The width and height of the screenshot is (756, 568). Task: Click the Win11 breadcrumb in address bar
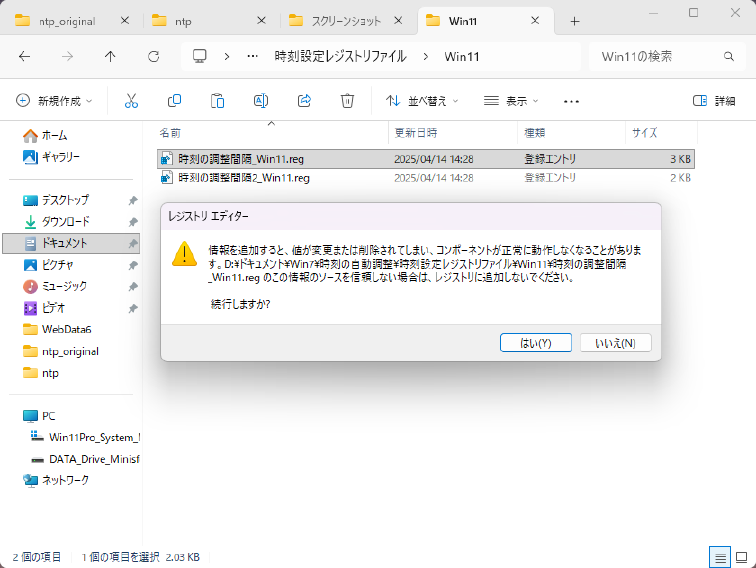pyautogui.click(x=462, y=56)
